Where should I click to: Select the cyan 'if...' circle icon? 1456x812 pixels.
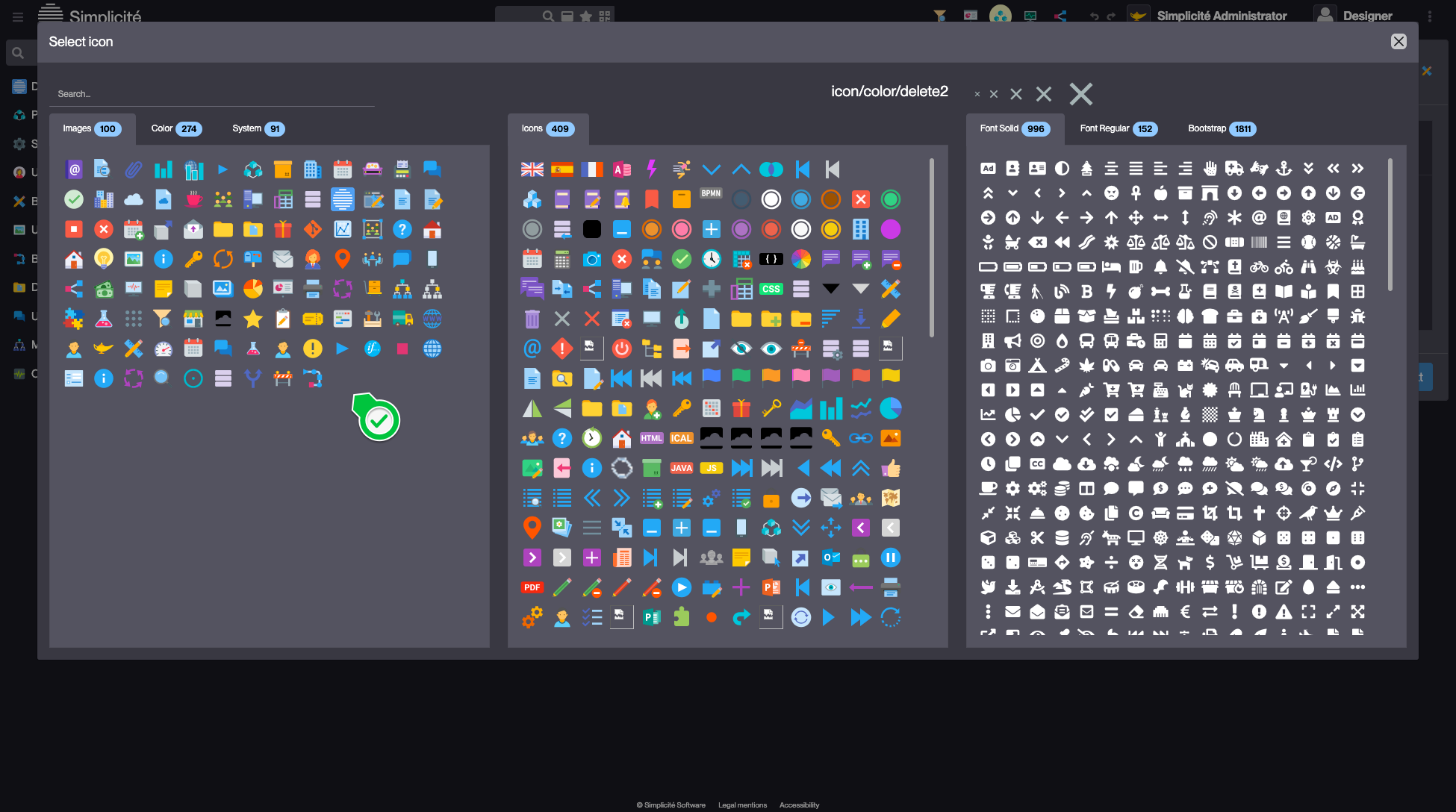click(373, 349)
